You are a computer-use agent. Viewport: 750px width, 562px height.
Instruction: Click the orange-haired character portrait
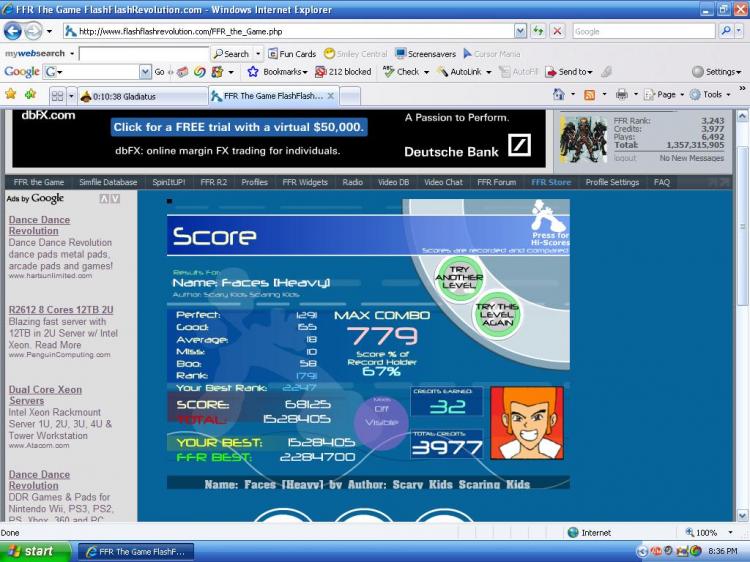pyautogui.click(x=527, y=423)
